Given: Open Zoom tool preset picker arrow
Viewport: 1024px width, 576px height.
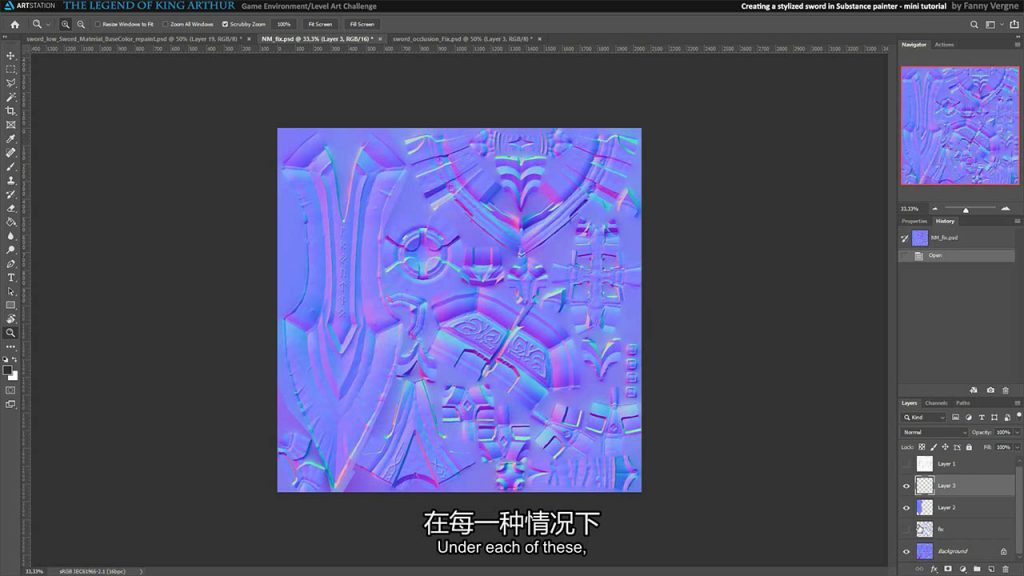Looking at the screenshot, I should tap(48, 24).
